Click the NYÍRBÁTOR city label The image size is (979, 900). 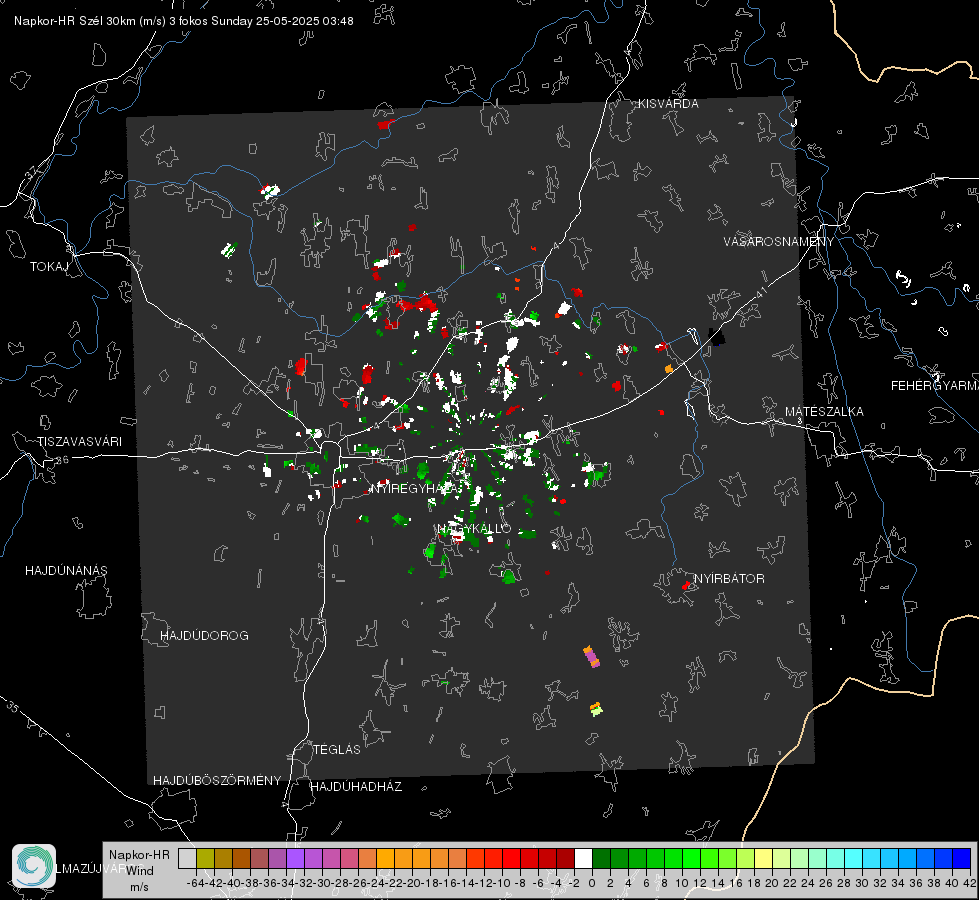tap(729, 579)
